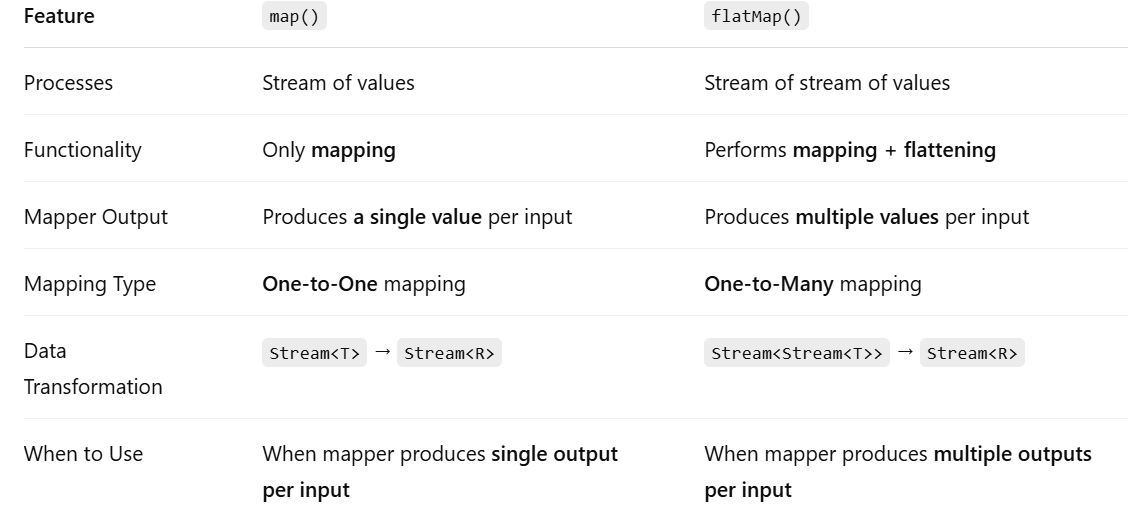The height and width of the screenshot is (516, 1134).
Task: Click the Stream<T> code chip
Action: click(314, 353)
